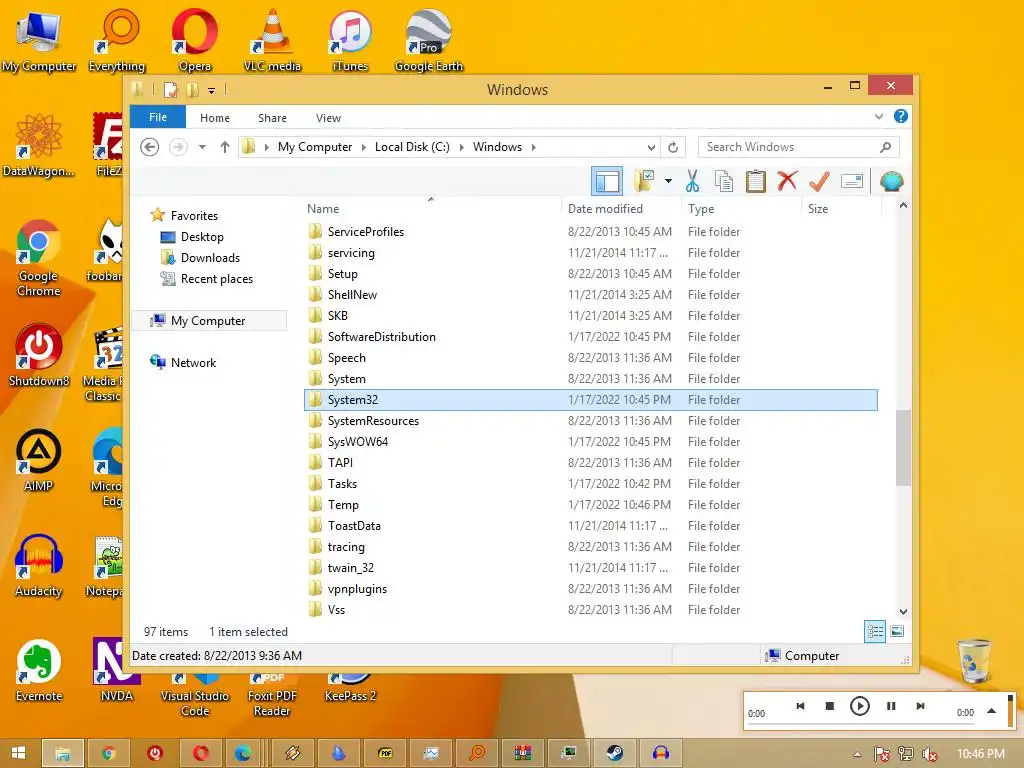Open the New folder toolbar dropdown arrow
The width and height of the screenshot is (1024, 768).
[x=668, y=181]
